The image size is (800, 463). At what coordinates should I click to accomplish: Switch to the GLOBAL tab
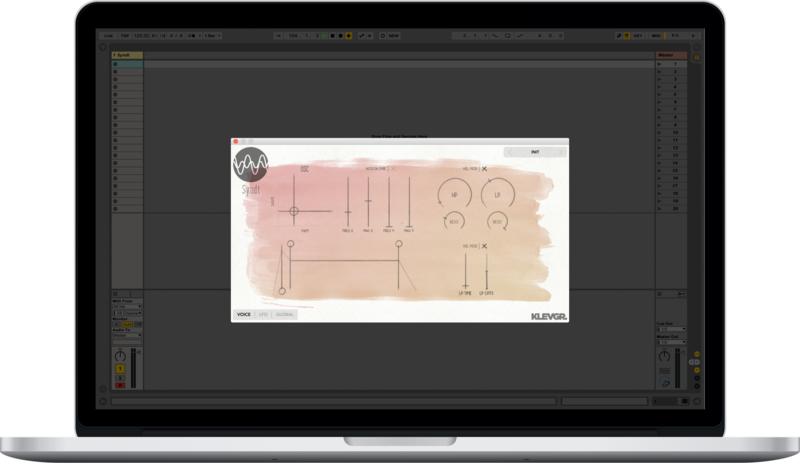(285, 315)
